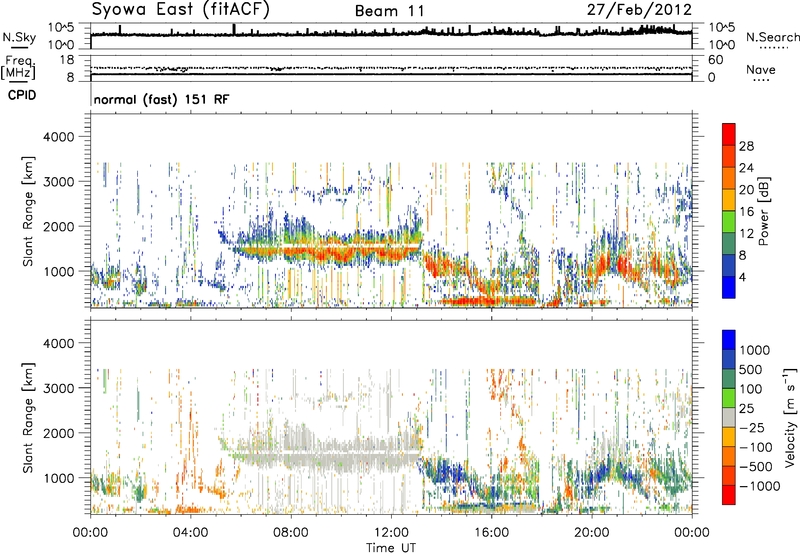Viewport: 800px width, 554px height.
Task: Select the 'Beam 11' header label
Action: pos(390,11)
